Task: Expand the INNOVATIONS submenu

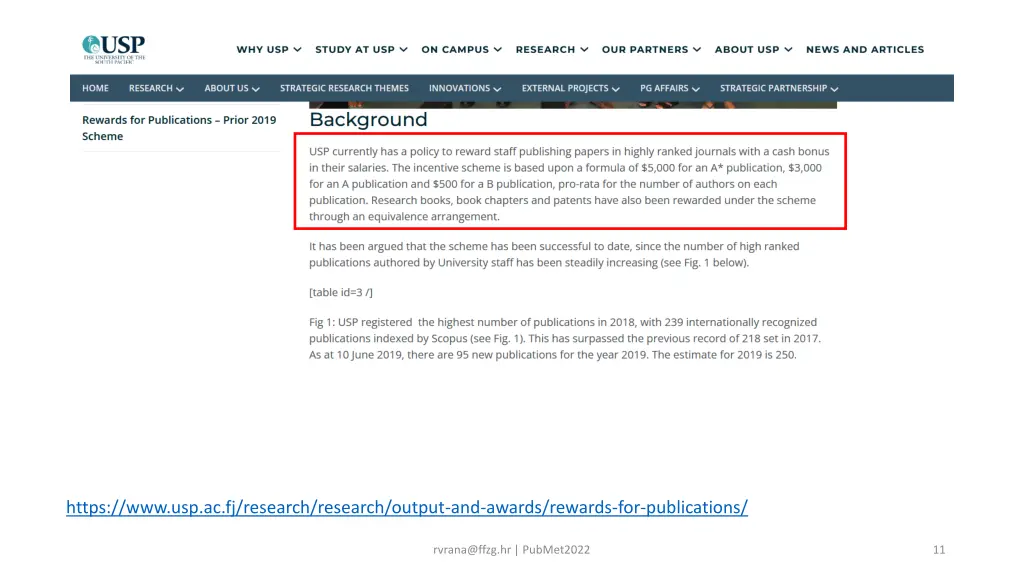Action: [465, 88]
